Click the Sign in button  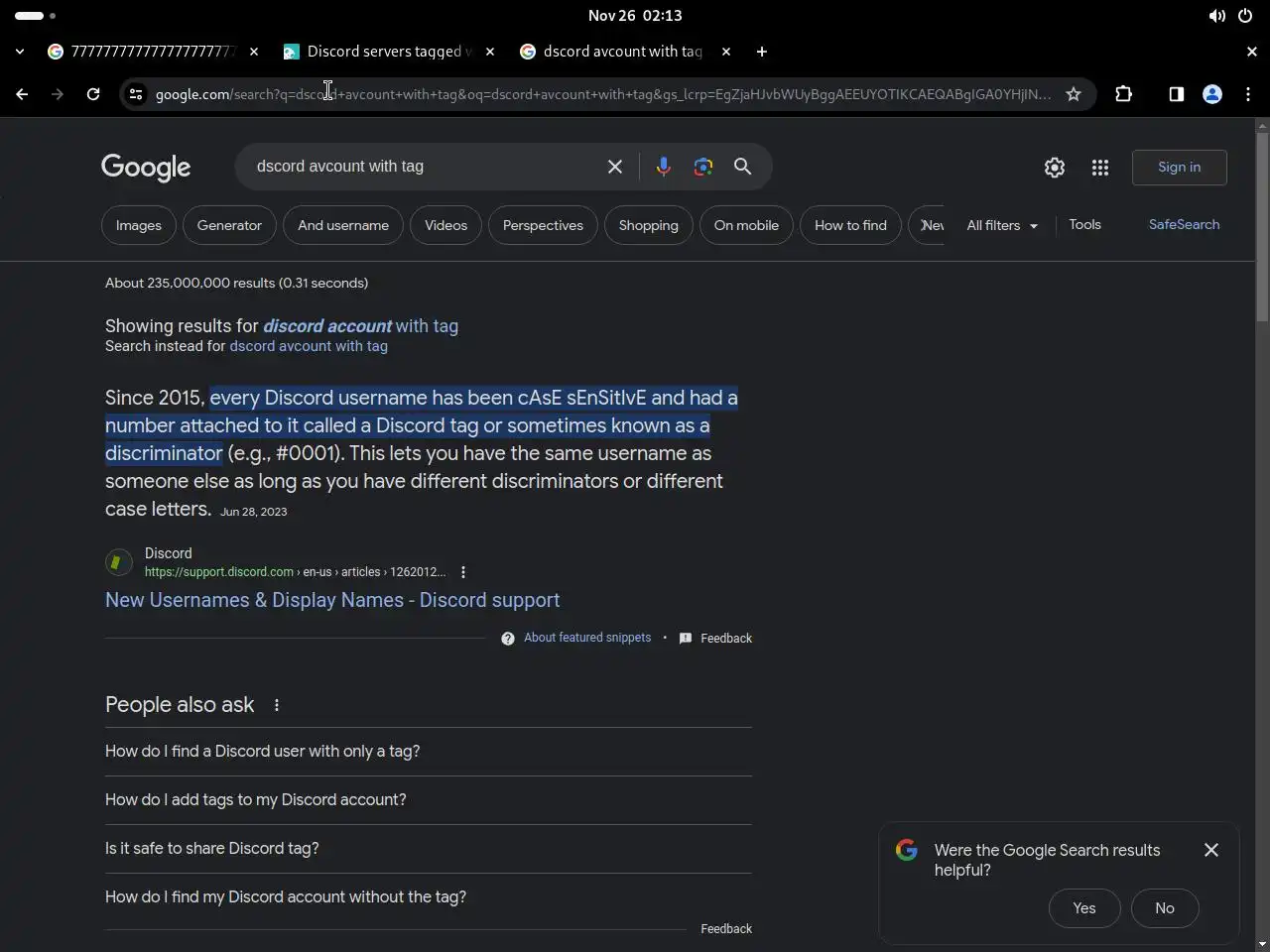1179,168
